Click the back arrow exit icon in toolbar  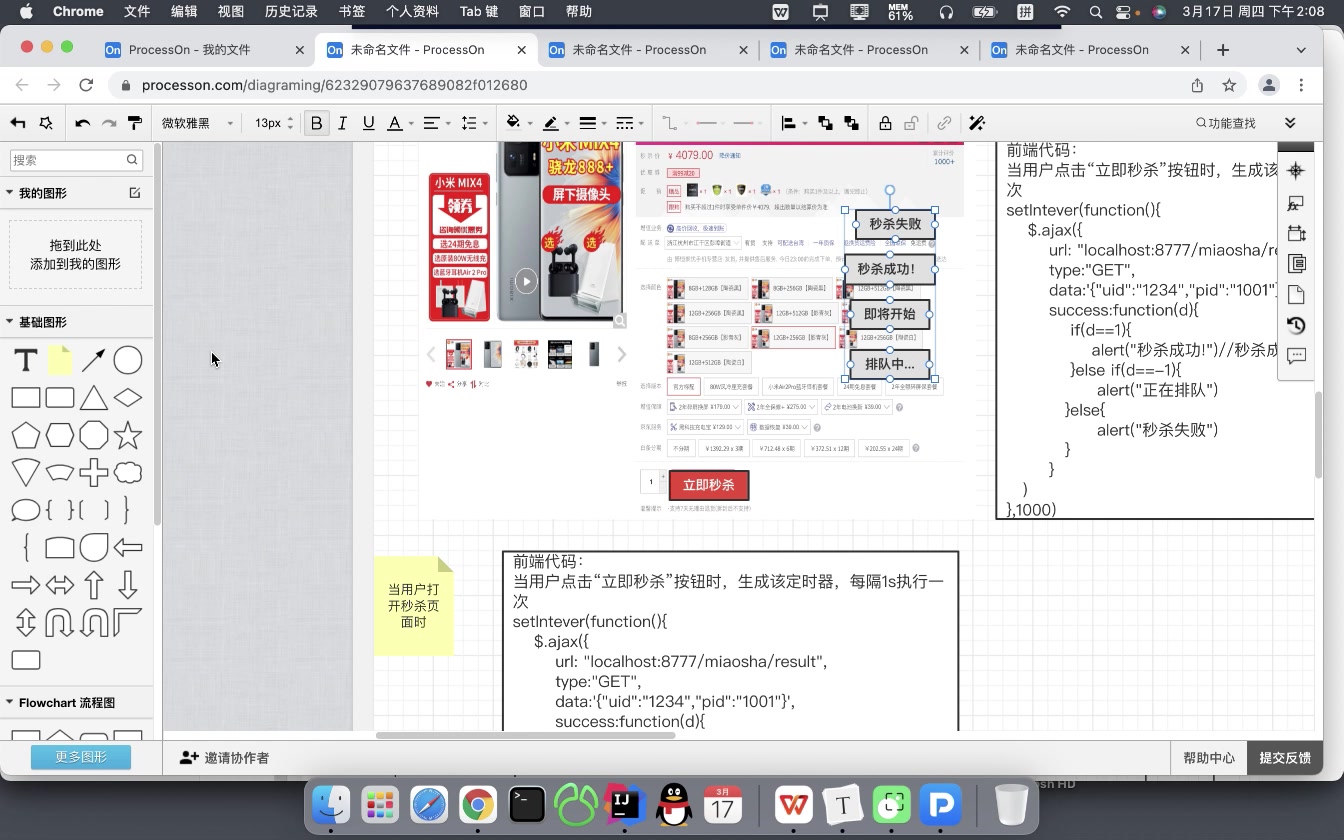(18, 123)
